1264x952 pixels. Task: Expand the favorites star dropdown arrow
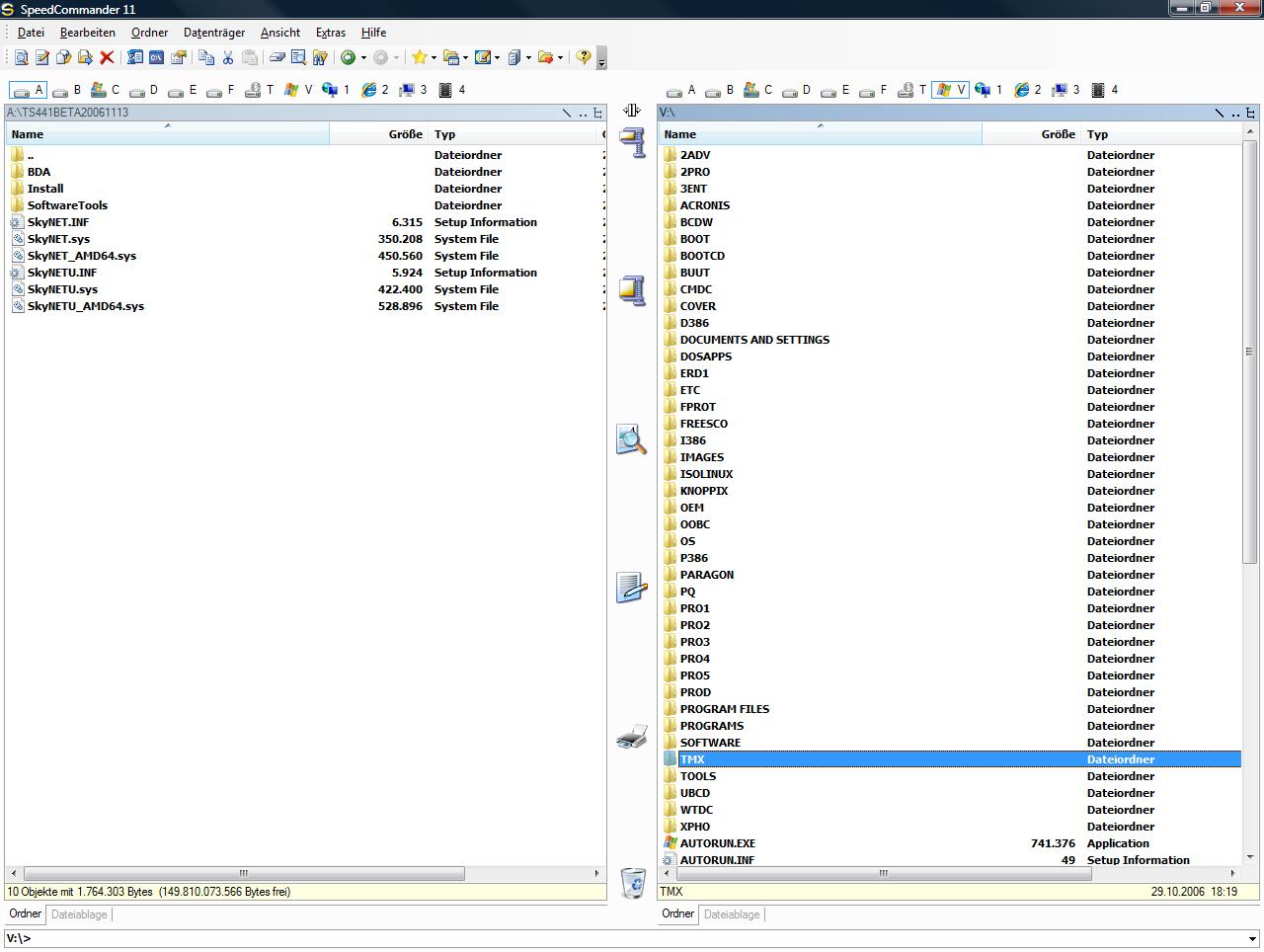click(433, 58)
